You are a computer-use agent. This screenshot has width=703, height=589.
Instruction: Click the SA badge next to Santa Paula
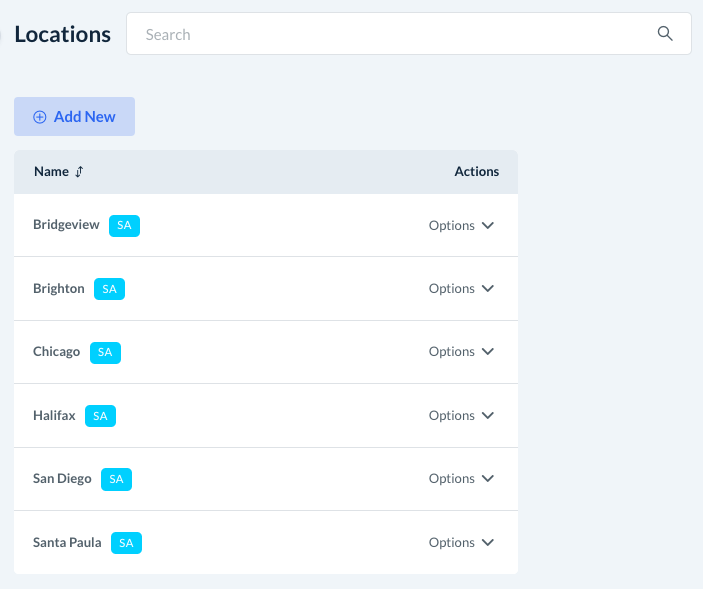[x=126, y=543]
